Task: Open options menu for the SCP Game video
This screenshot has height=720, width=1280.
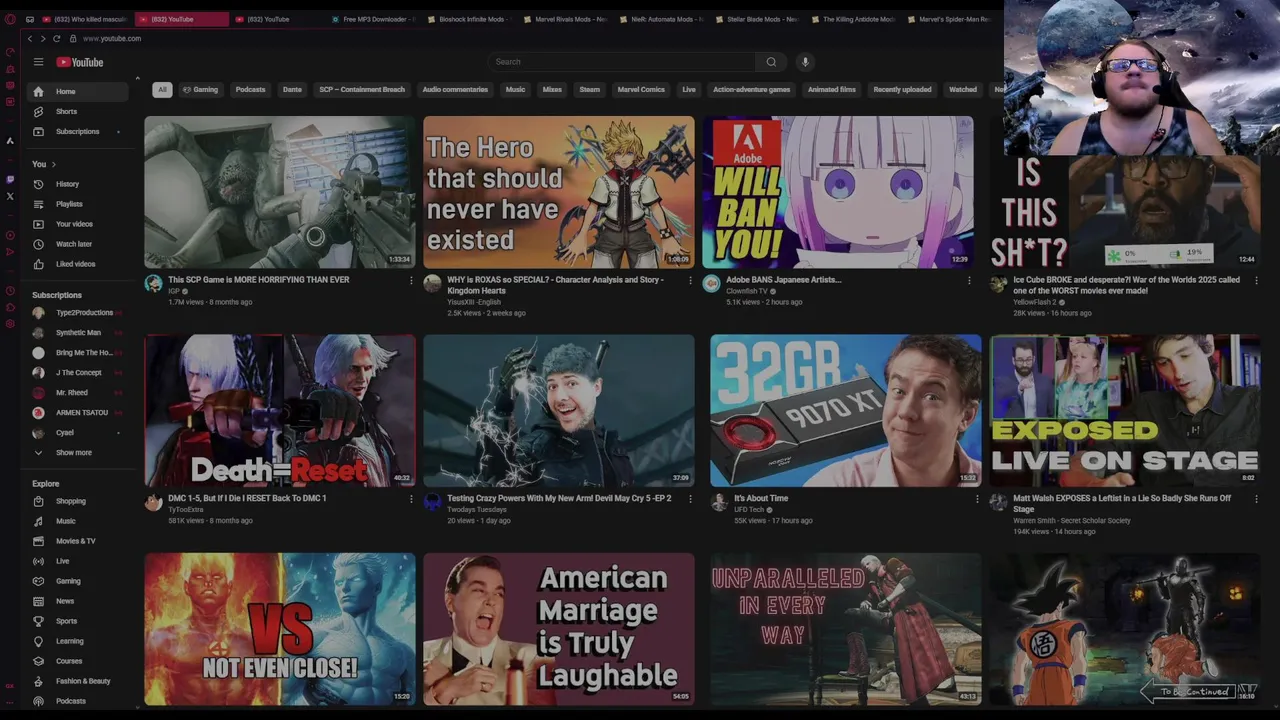Action: (411, 281)
